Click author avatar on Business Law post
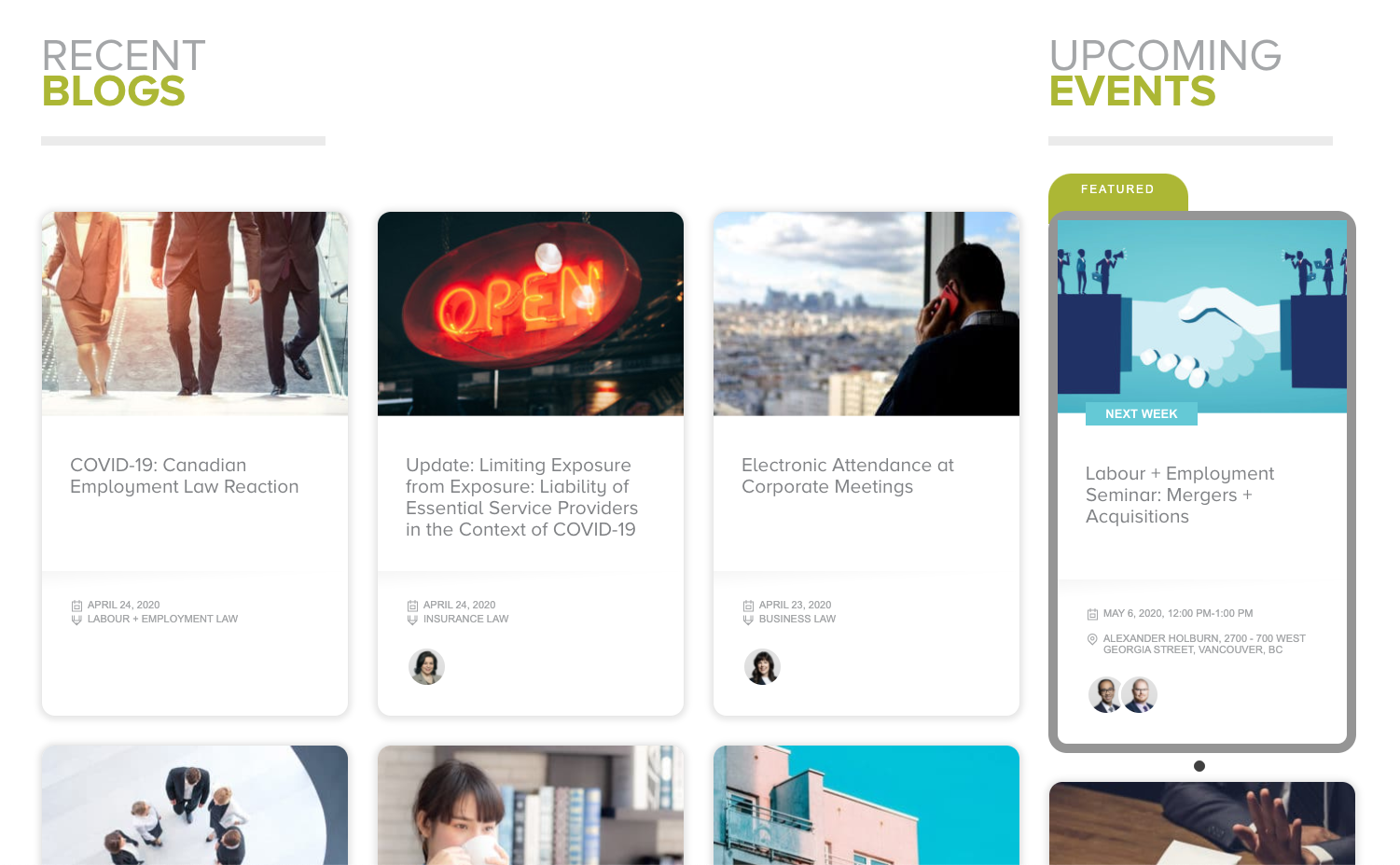 pos(762,667)
